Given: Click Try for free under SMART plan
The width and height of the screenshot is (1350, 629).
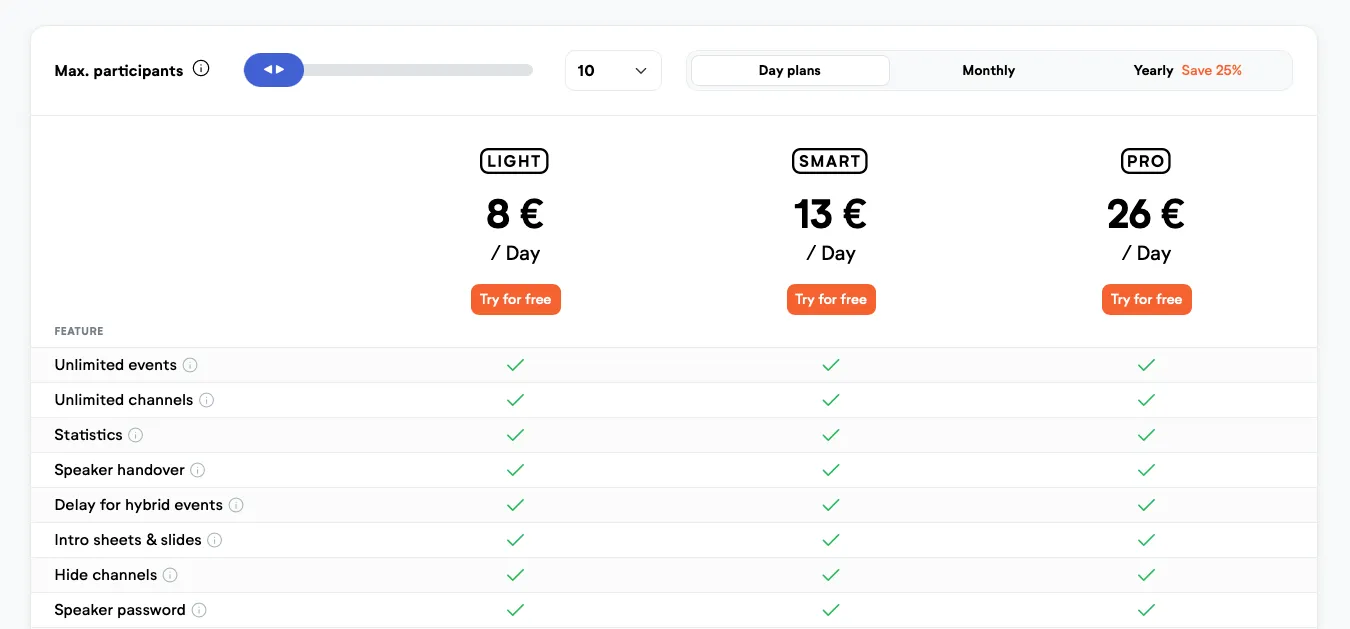Looking at the screenshot, I should (831, 299).
